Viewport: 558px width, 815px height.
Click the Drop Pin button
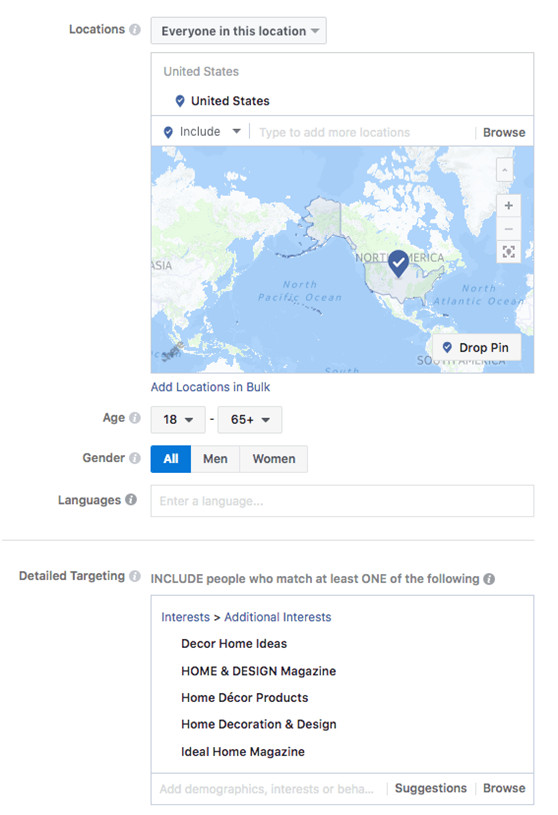coord(476,347)
